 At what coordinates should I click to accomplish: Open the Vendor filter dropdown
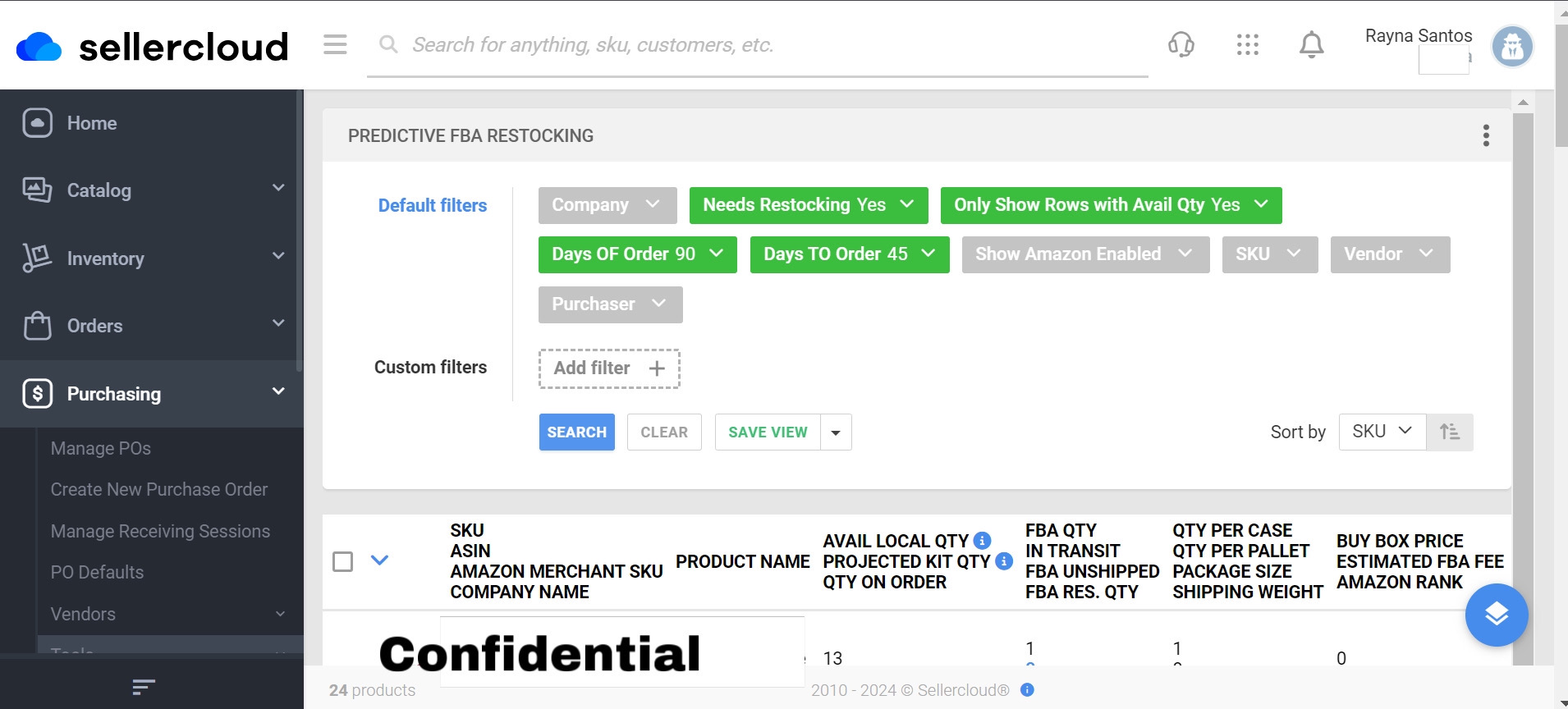click(x=1390, y=254)
